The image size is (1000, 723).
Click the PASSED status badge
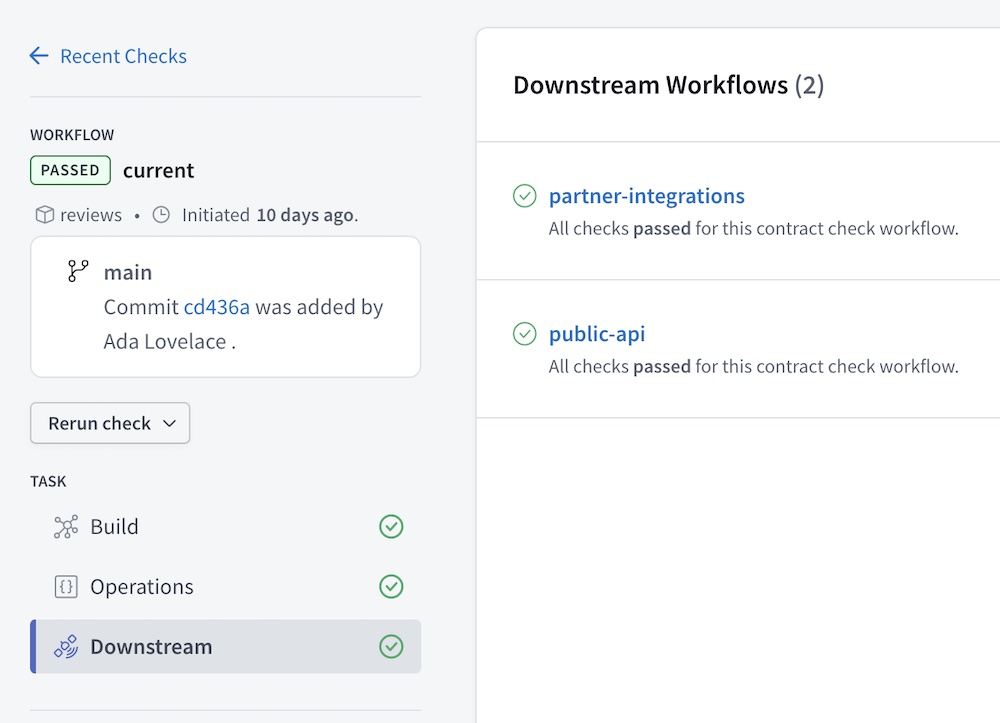point(70,170)
